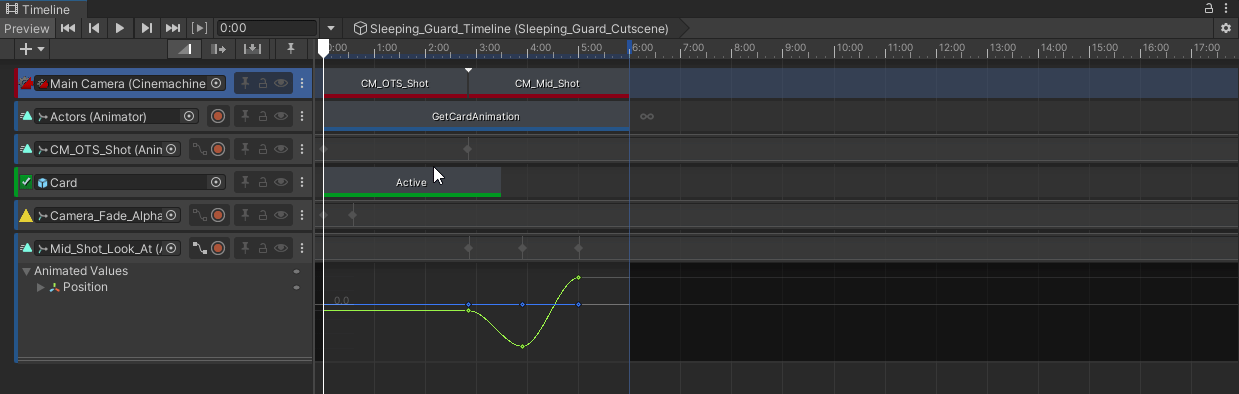Jump to the end of the timeline
The height and width of the screenshot is (394, 1239).
172,28
